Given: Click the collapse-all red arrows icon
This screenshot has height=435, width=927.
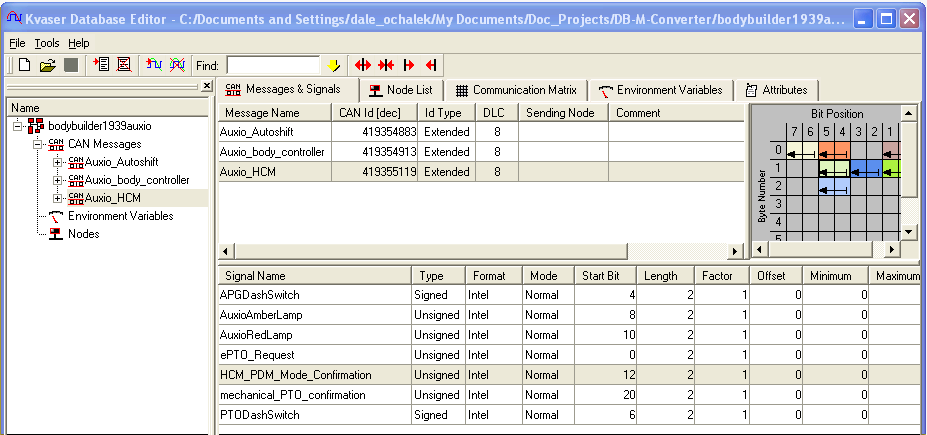Looking at the screenshot, I should (386, 65).
